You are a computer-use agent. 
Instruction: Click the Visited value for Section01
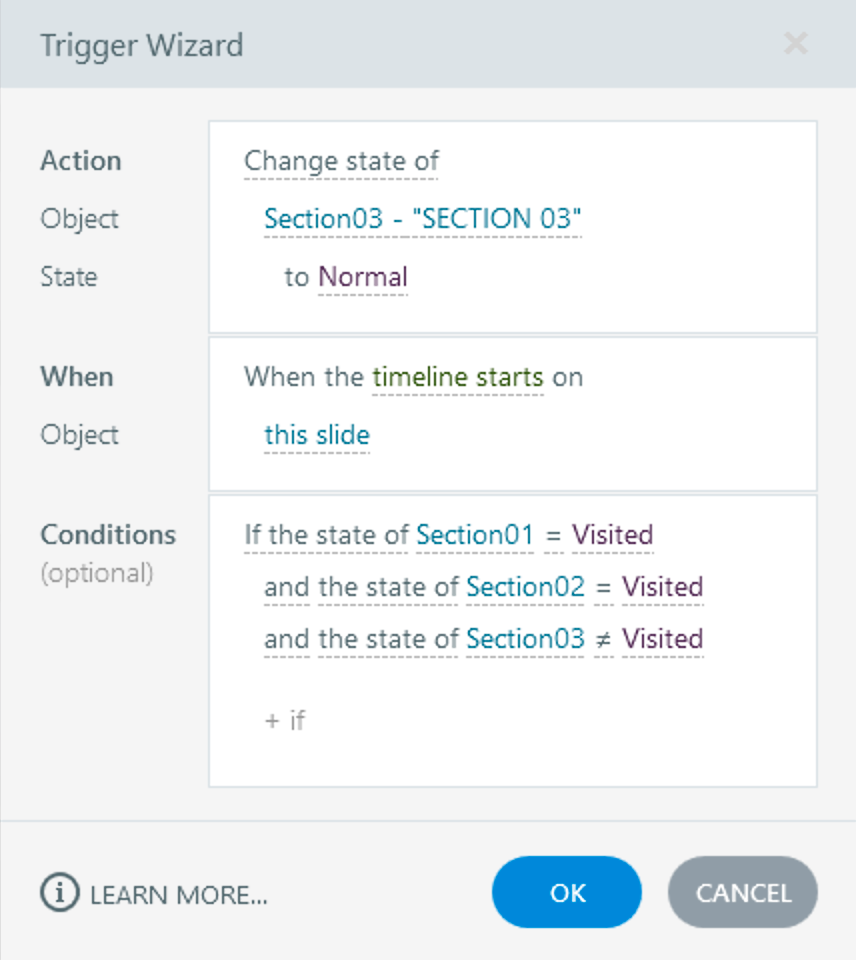(612, 535)
